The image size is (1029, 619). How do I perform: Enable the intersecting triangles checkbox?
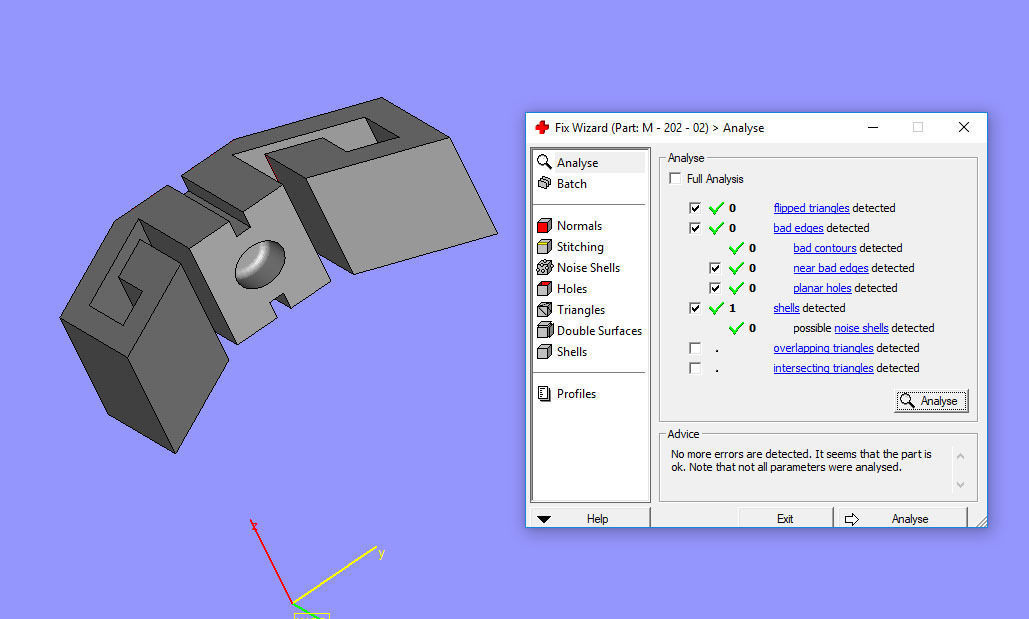click(x=694, y=368)
